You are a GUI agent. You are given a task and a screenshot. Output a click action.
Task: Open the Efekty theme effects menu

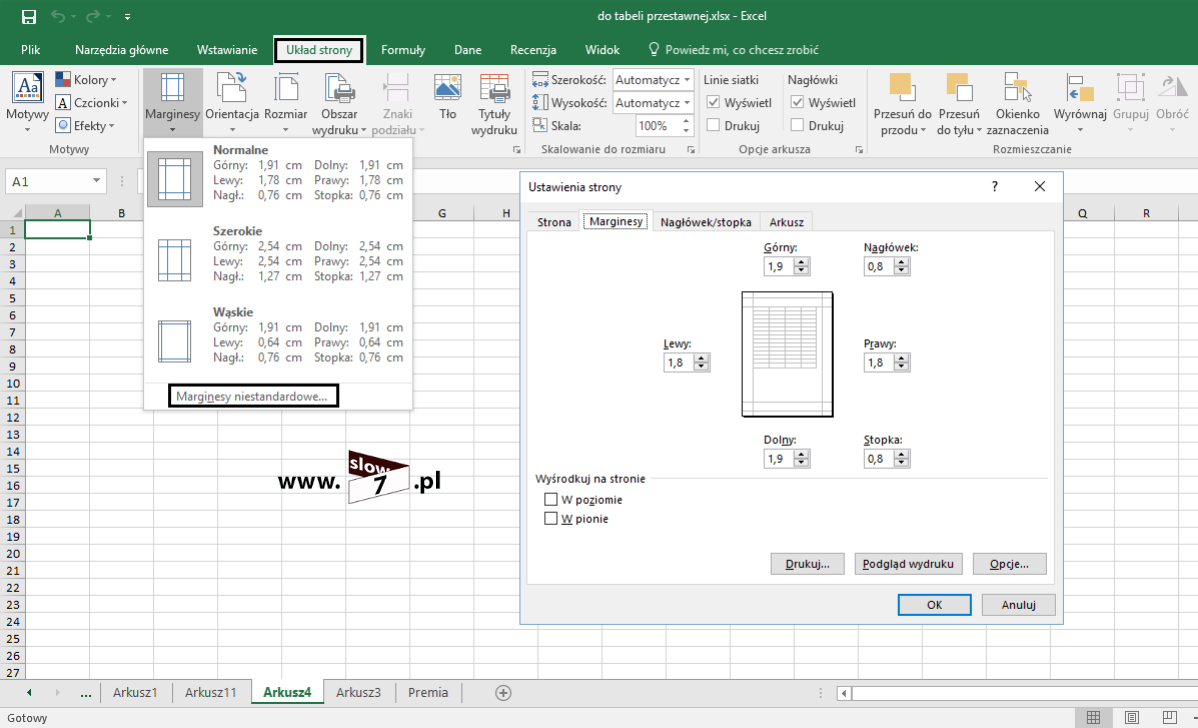85,125
